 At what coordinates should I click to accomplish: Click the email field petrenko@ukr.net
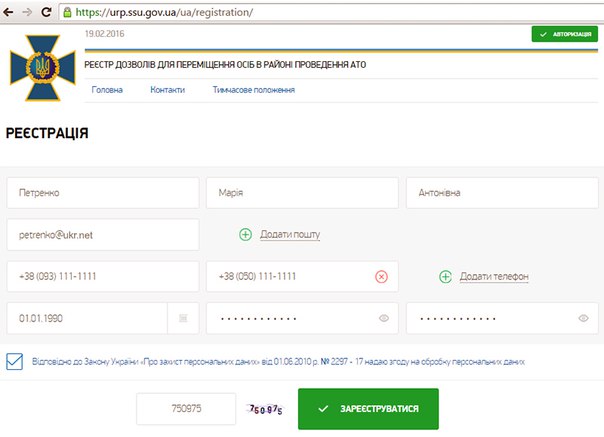point(103,235)
